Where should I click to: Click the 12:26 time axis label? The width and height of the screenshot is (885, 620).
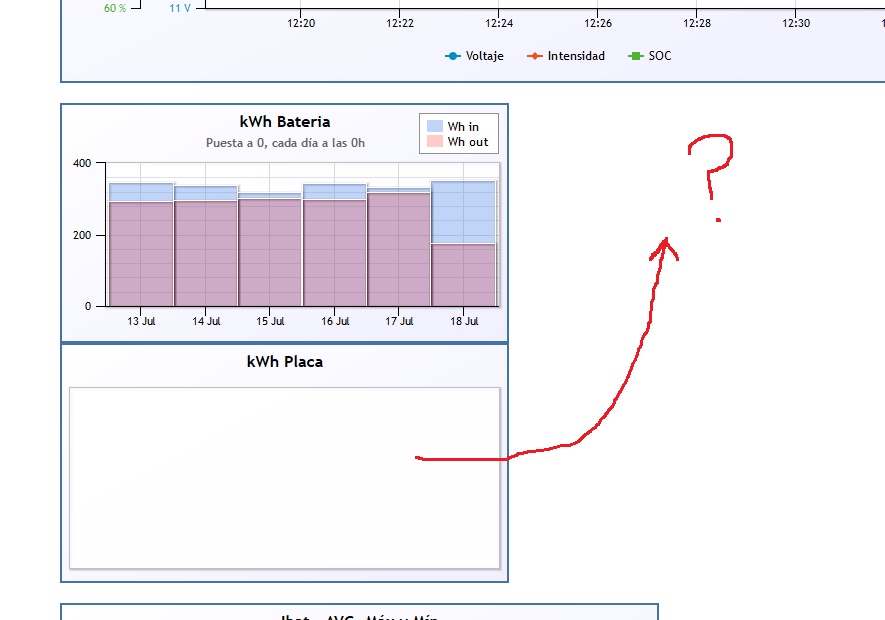(x=598, y=23)
